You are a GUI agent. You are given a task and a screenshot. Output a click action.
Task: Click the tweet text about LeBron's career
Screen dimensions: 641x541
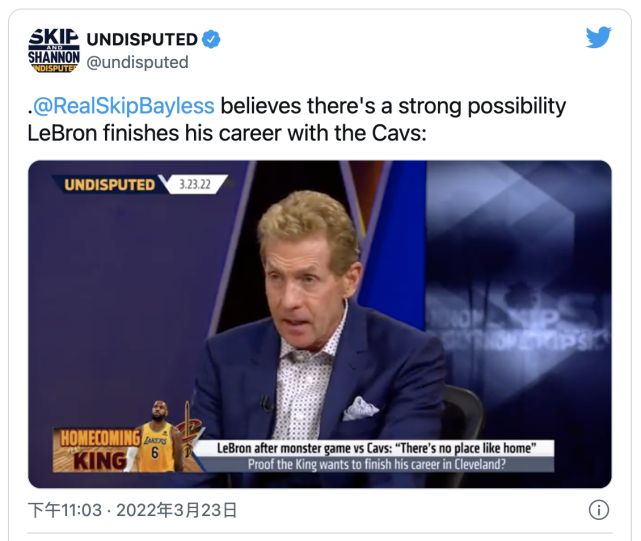click(296, 119)
